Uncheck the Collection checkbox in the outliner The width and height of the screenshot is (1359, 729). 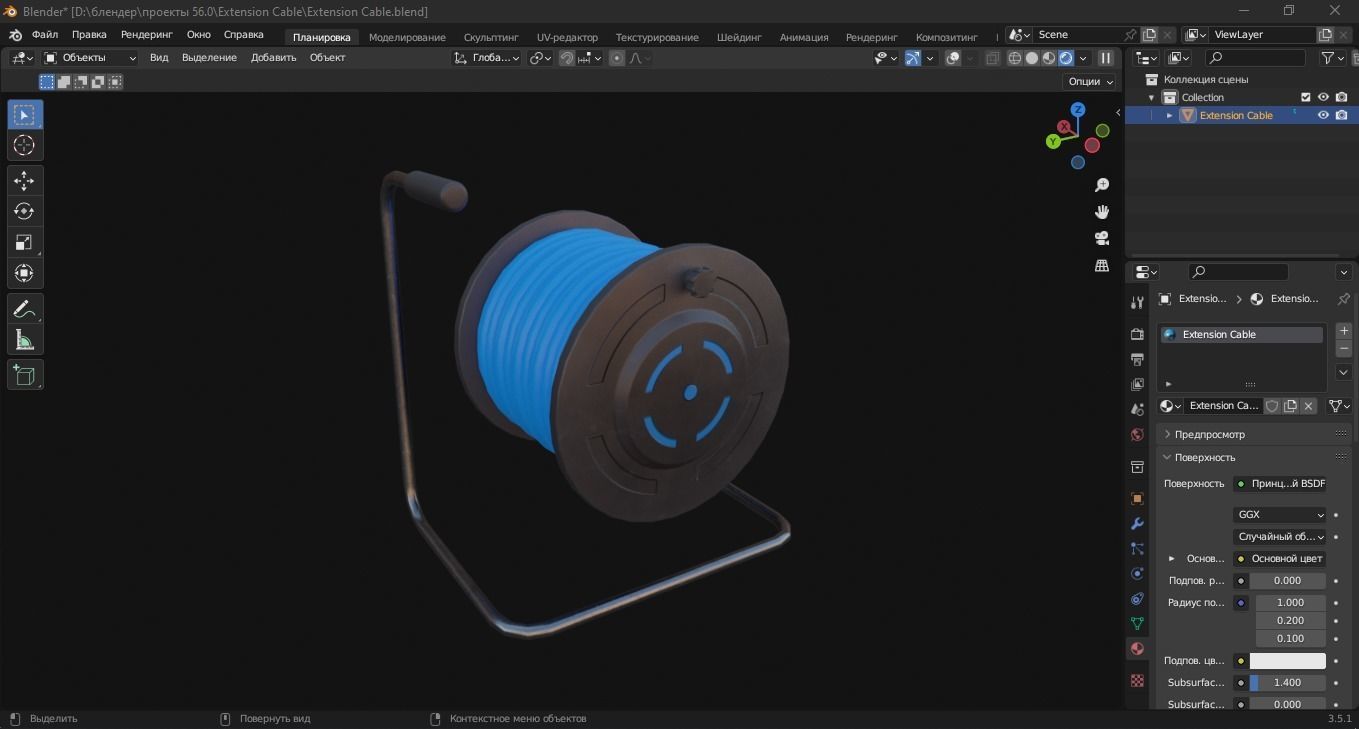point(1305,97)
